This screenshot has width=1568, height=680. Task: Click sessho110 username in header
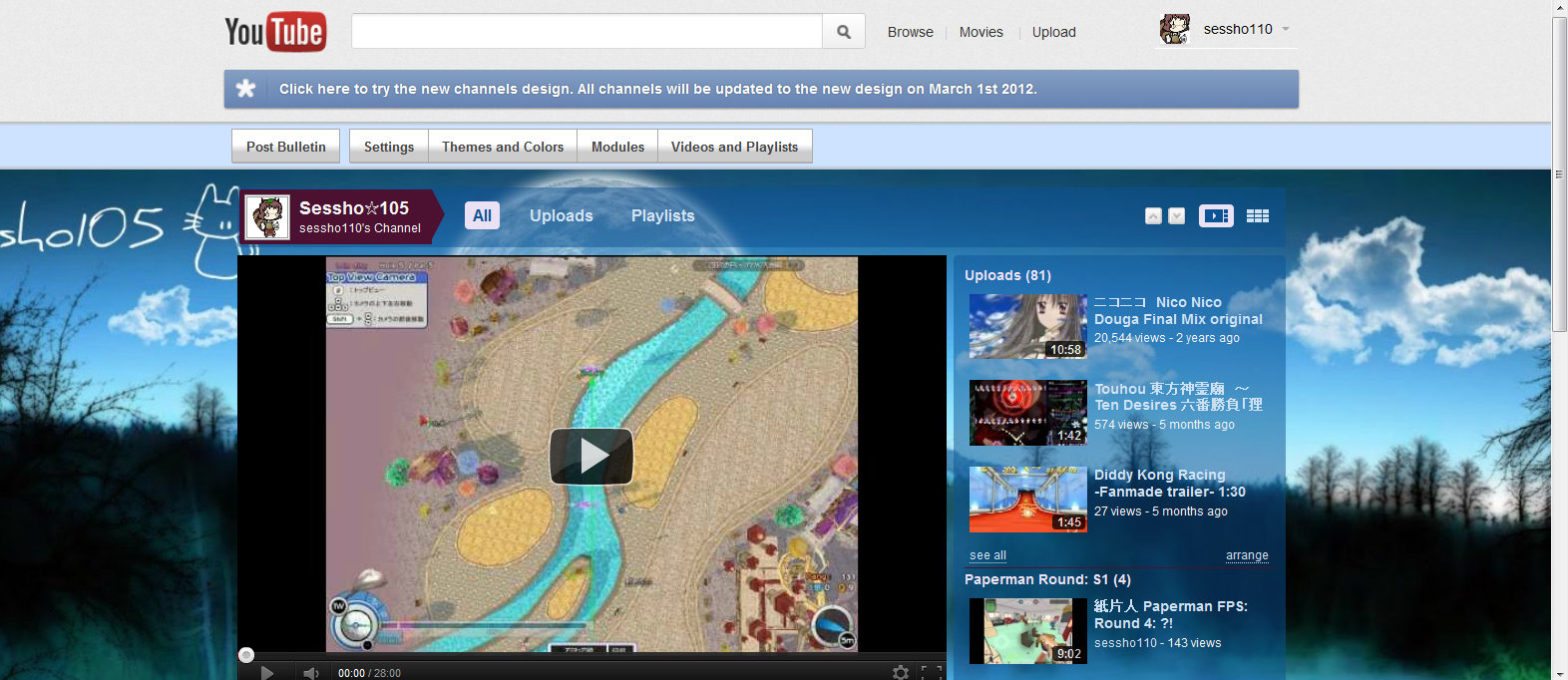1238,29
